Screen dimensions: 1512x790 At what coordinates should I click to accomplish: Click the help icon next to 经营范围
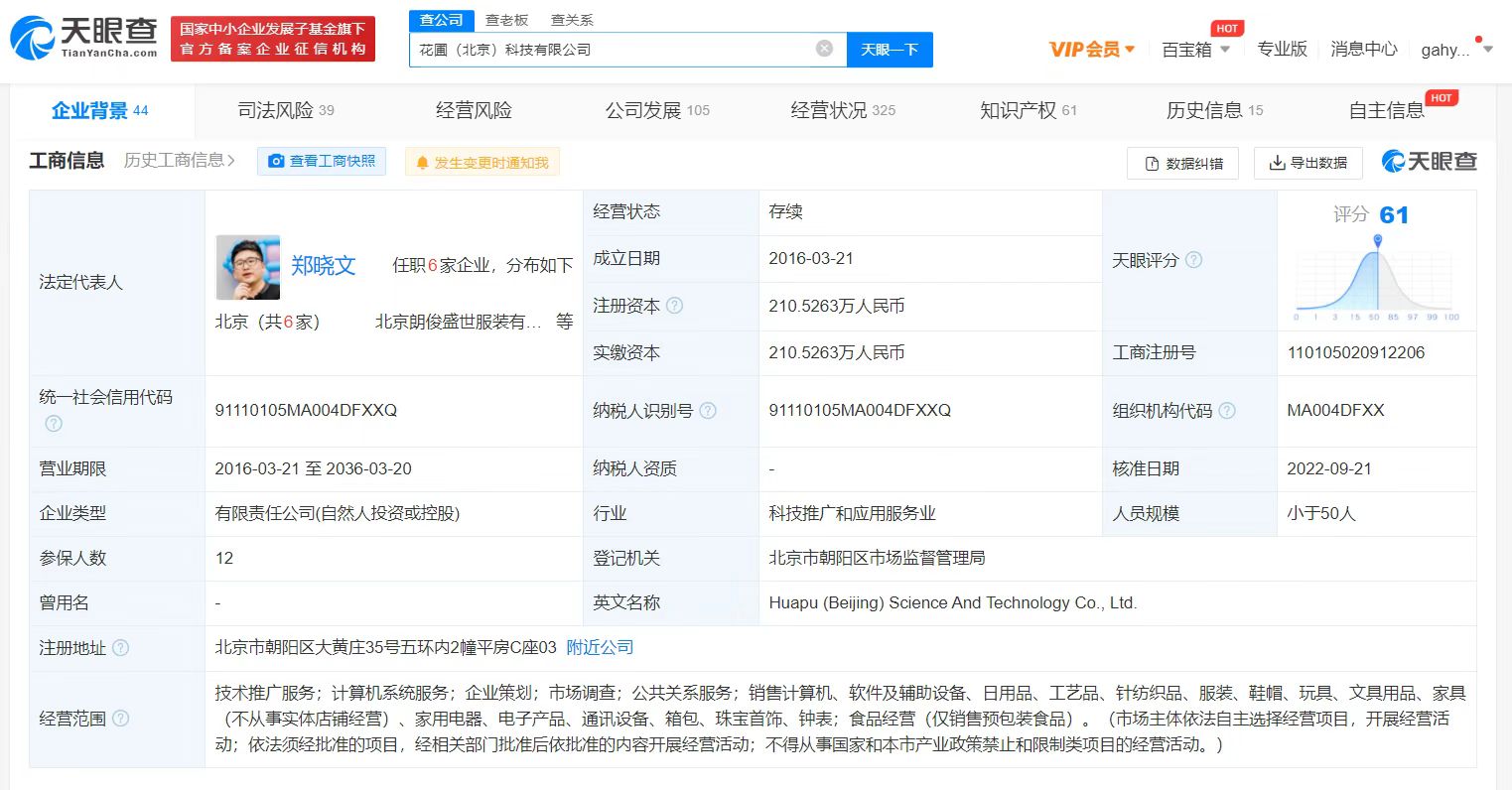pyautogui.click(x=120, y=718)
